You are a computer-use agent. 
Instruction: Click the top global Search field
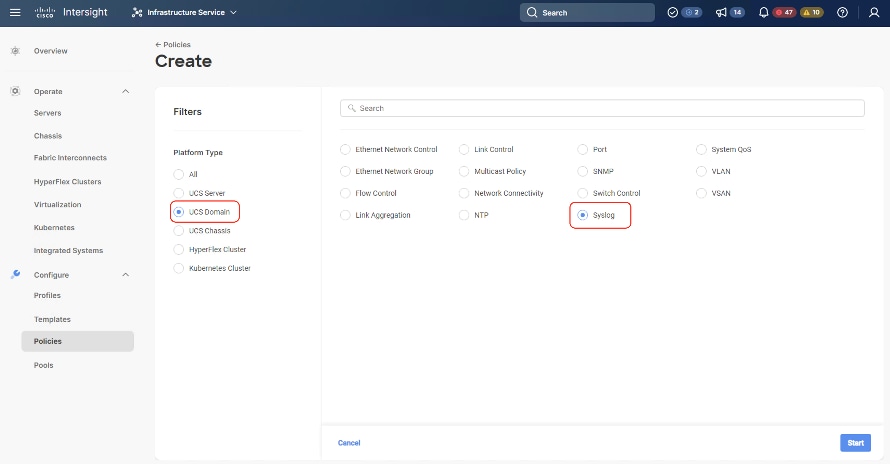[587, 12]
